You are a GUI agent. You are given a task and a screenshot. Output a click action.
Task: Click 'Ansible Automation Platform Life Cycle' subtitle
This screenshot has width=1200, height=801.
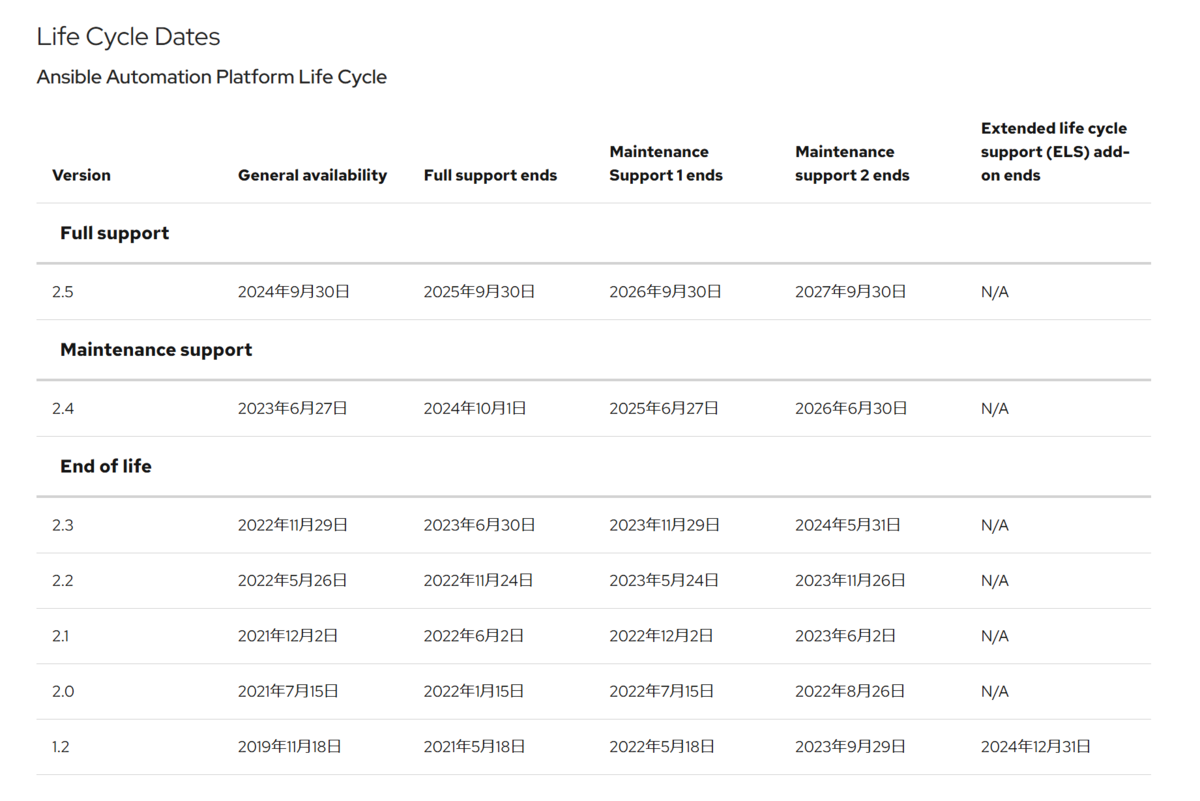211,77
